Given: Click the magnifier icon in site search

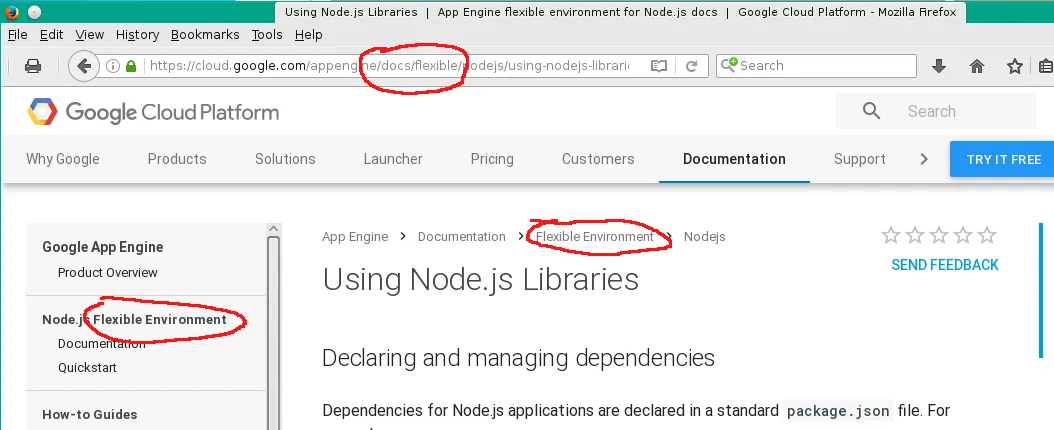Looking at the screenshot, I should 871,111.
